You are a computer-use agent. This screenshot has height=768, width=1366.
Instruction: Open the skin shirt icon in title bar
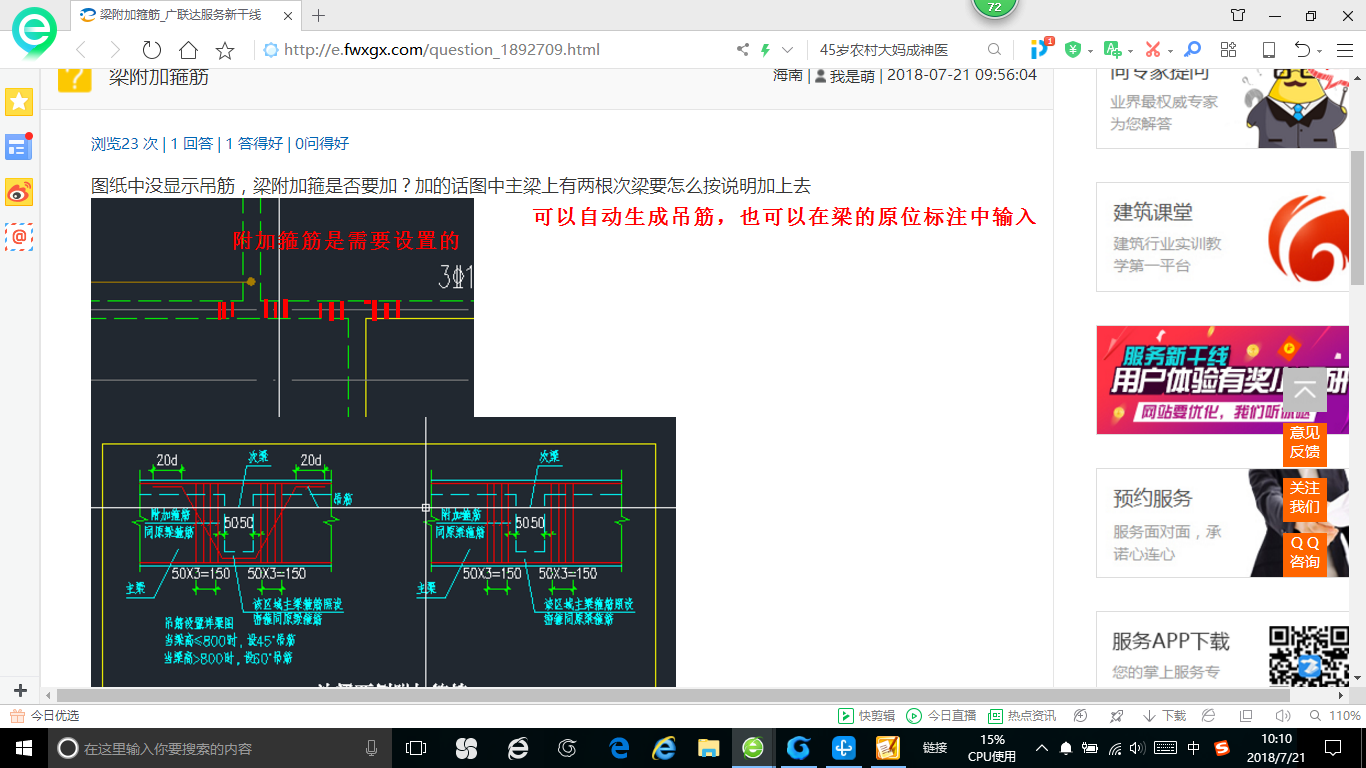point(1238,15)
